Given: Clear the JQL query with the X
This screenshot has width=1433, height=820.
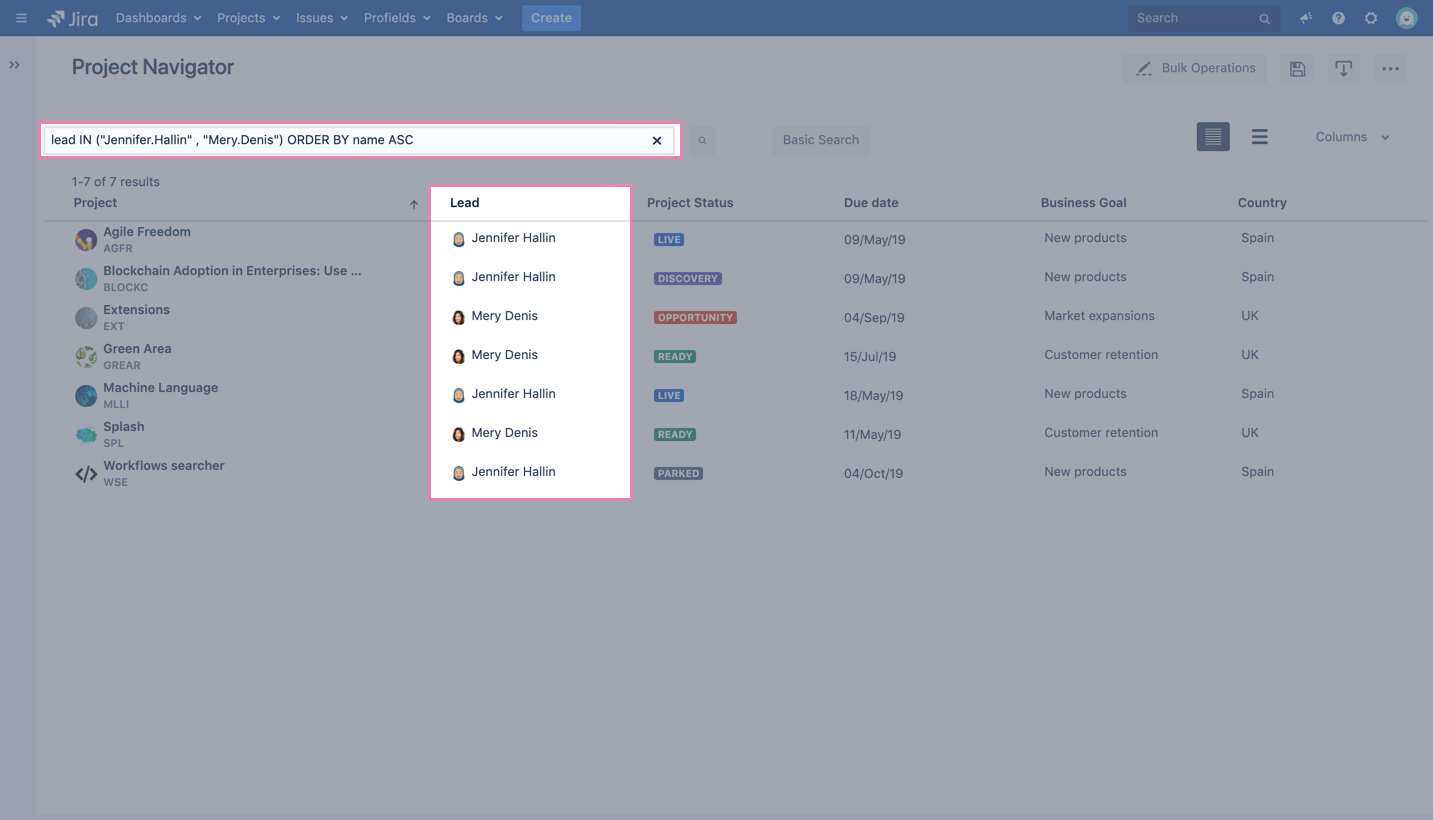Looking at the screenshot, I should tap(657, 140).
